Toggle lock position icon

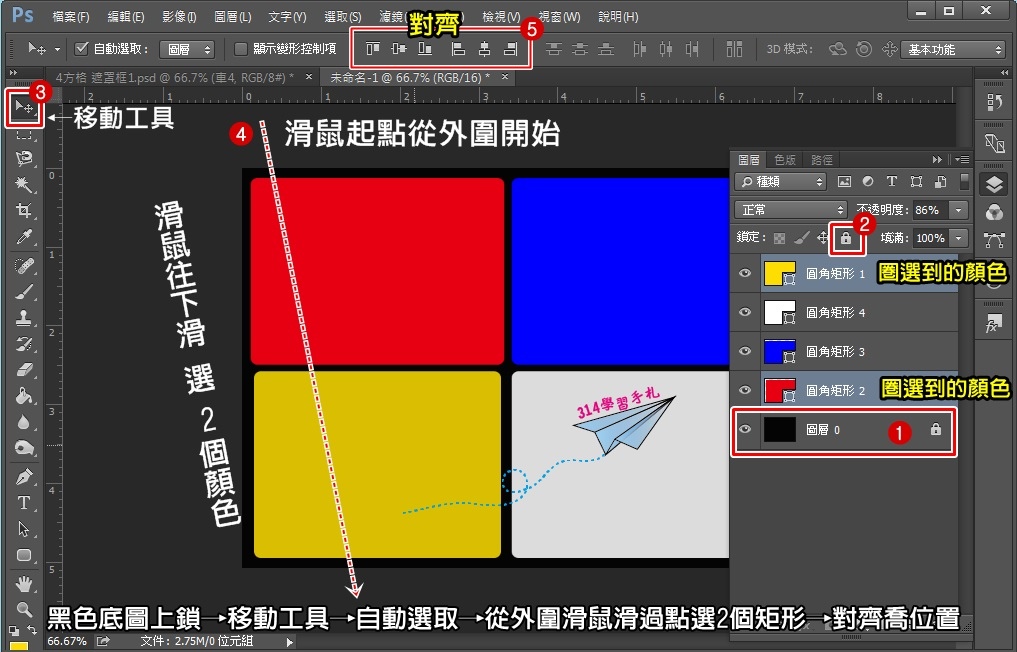(822, 238)
